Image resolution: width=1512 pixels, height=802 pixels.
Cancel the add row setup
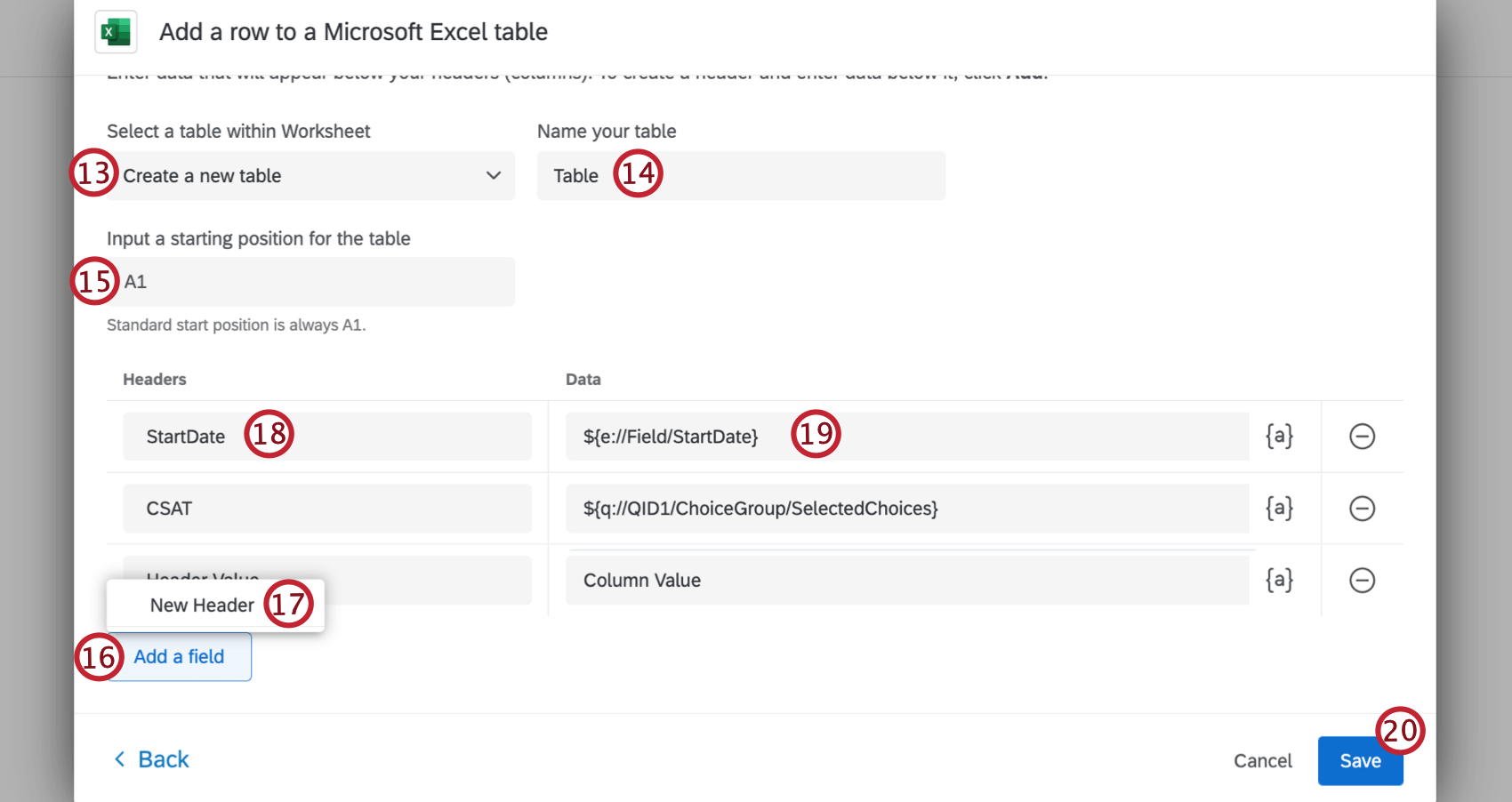[1262, 760]
